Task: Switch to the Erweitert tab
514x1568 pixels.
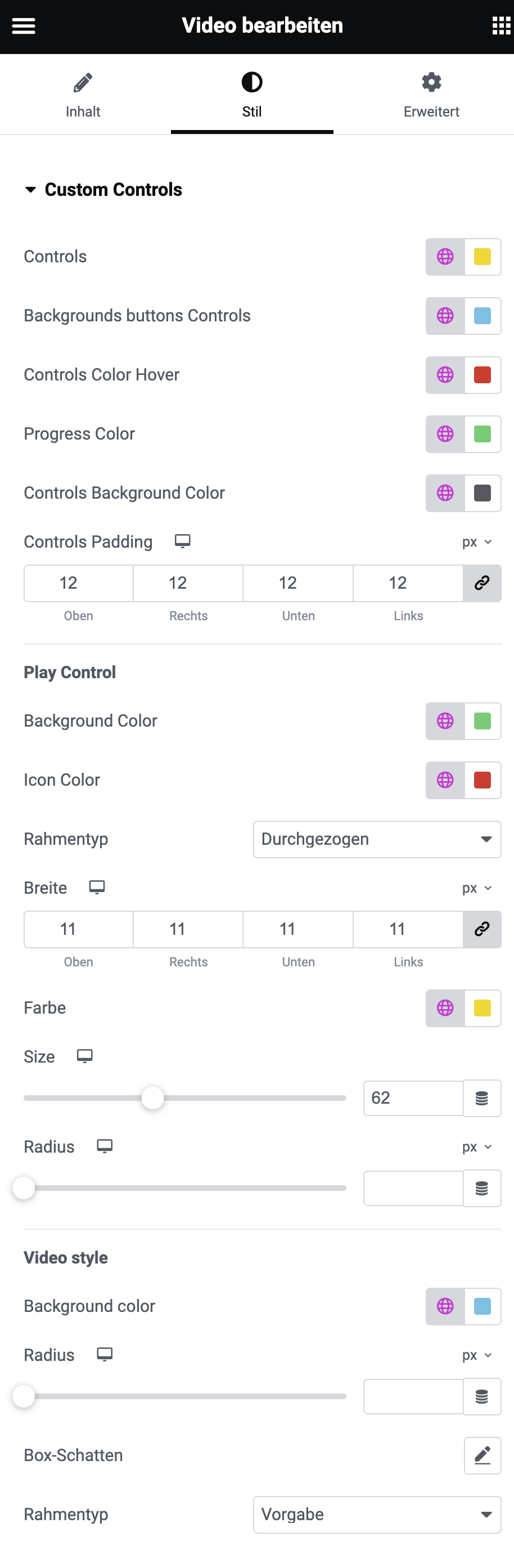Action: 431,95
